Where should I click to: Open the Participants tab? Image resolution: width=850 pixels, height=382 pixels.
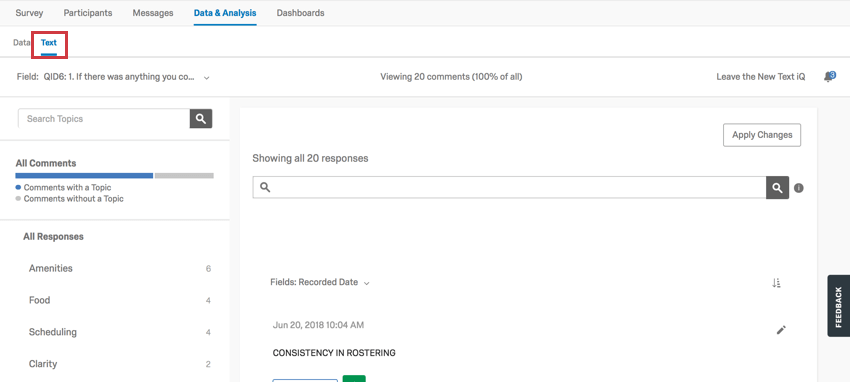(88, 13)
